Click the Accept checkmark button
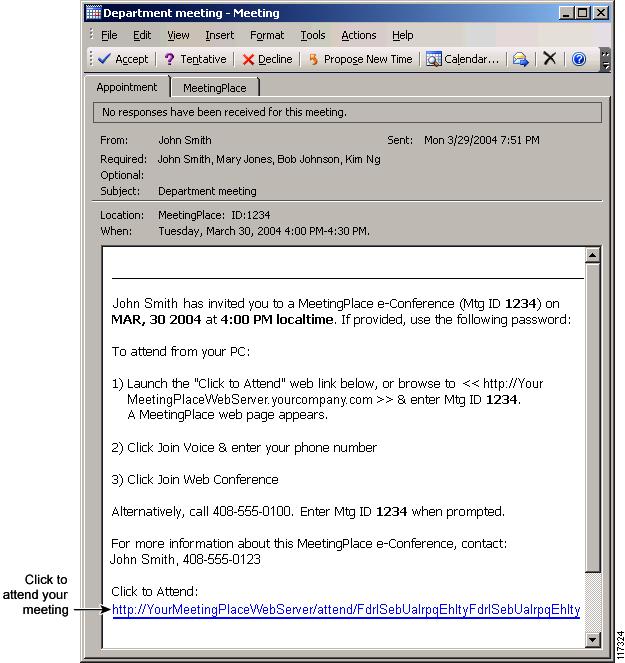 [x=123, y=59]
